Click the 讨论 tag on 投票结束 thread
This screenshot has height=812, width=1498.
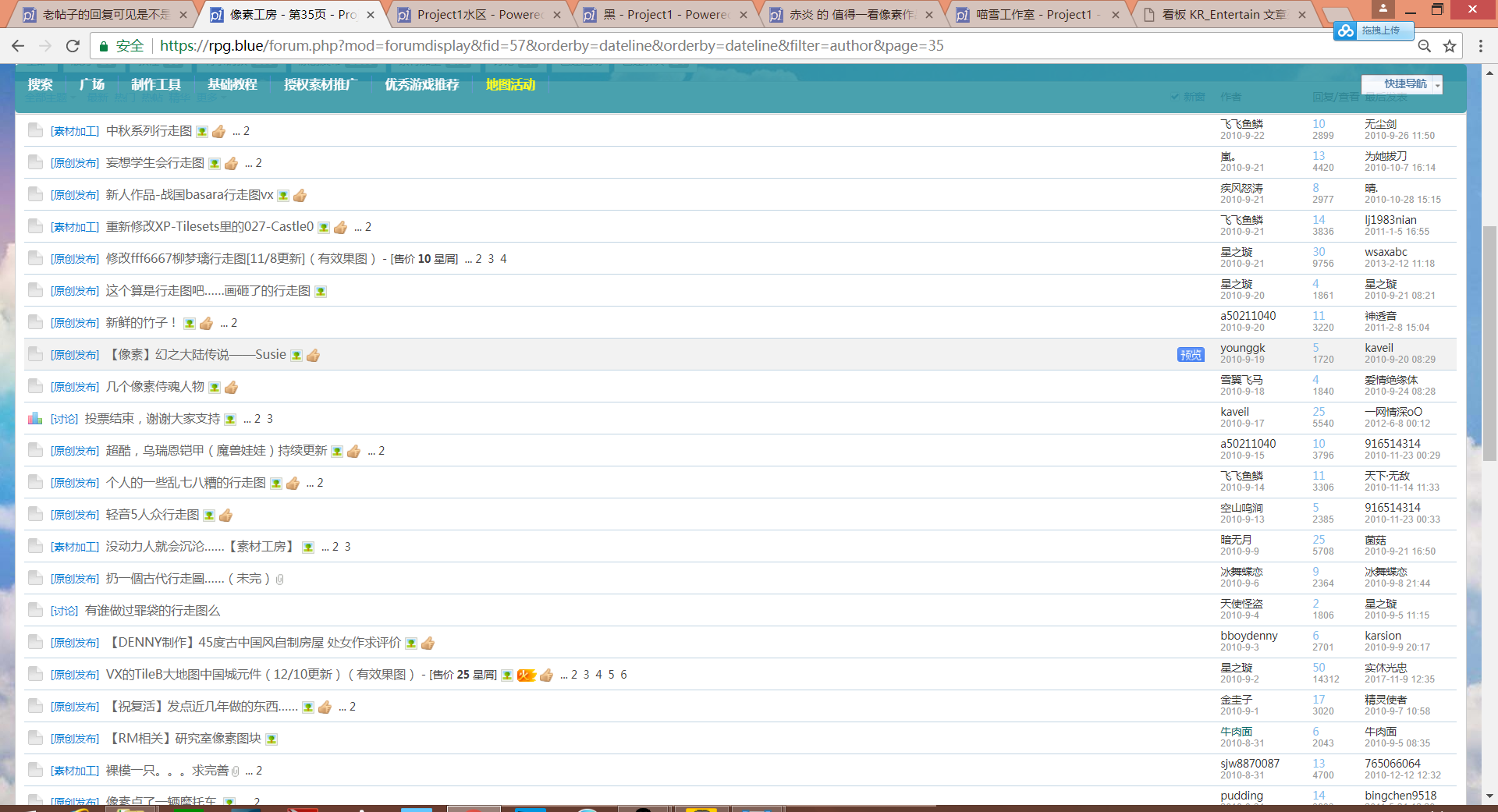tap(64, 420)
